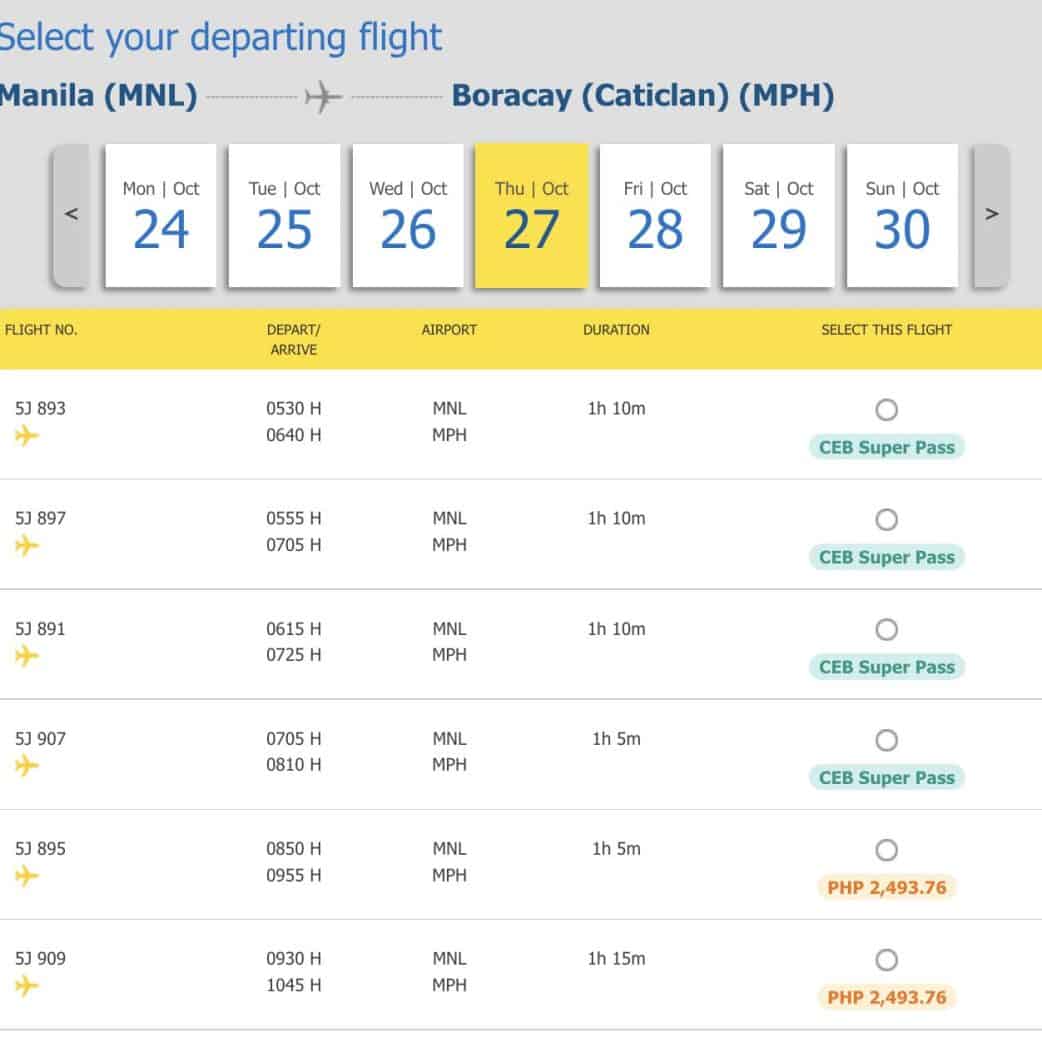Viewport: 1042px width, 1042px height.
Task: Click CEB Super Pass badge for flight 5J 897
Action: click(886, 557)
